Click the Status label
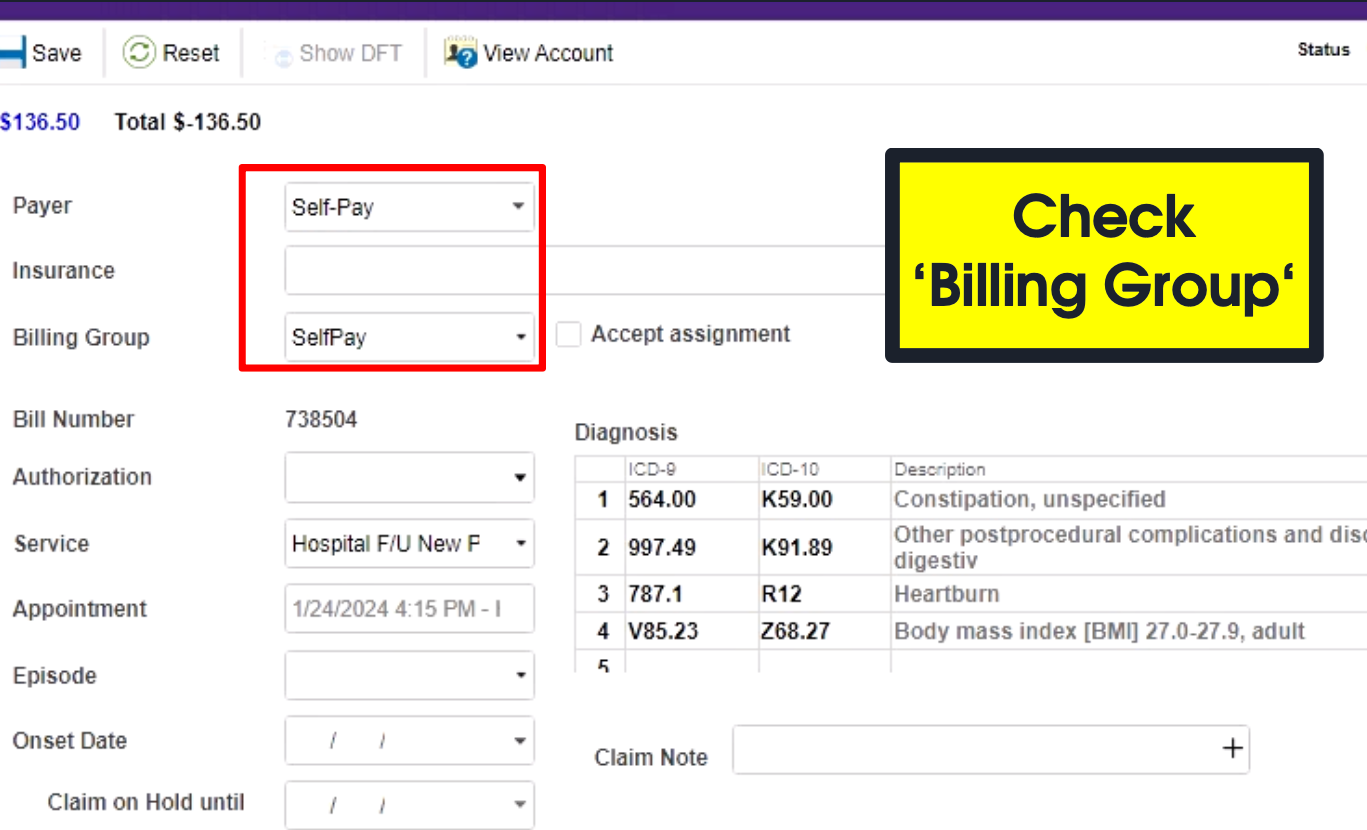The width and height of the screenshot is (1367, 830). tap(1324, 50)
